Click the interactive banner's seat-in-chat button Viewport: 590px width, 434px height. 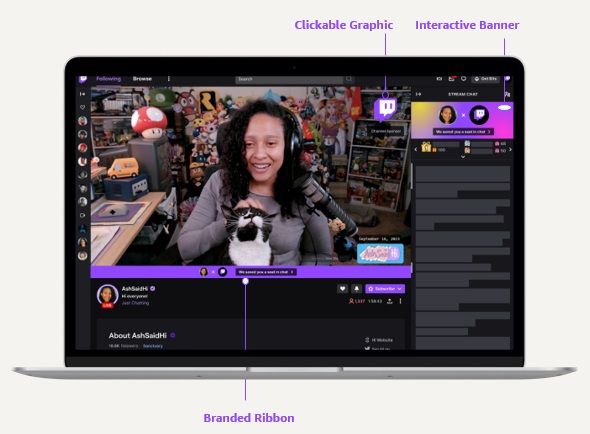point(464,132)
